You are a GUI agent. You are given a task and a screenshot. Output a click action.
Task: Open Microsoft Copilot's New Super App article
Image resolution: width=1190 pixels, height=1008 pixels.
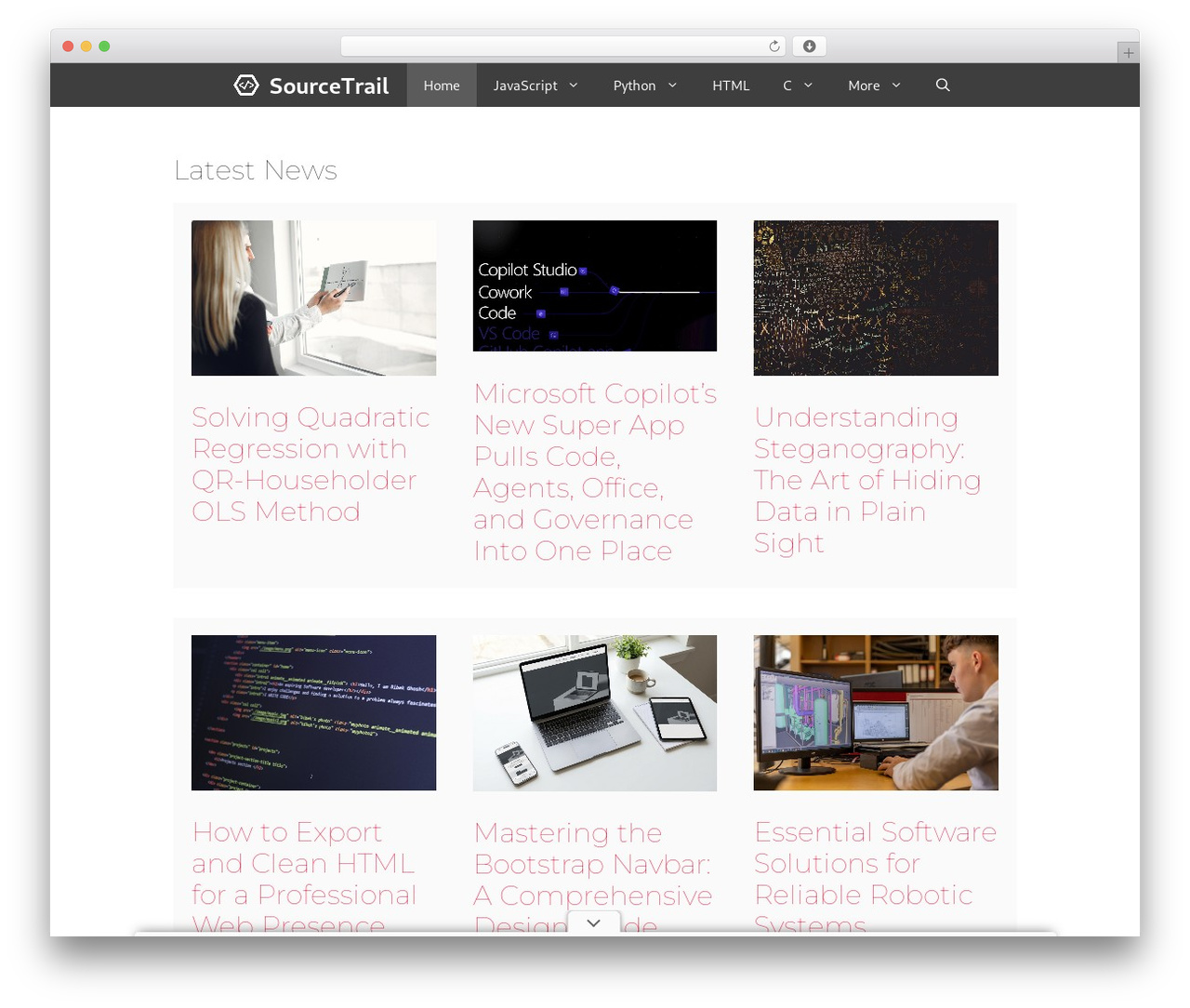click(x=595, y=471)
